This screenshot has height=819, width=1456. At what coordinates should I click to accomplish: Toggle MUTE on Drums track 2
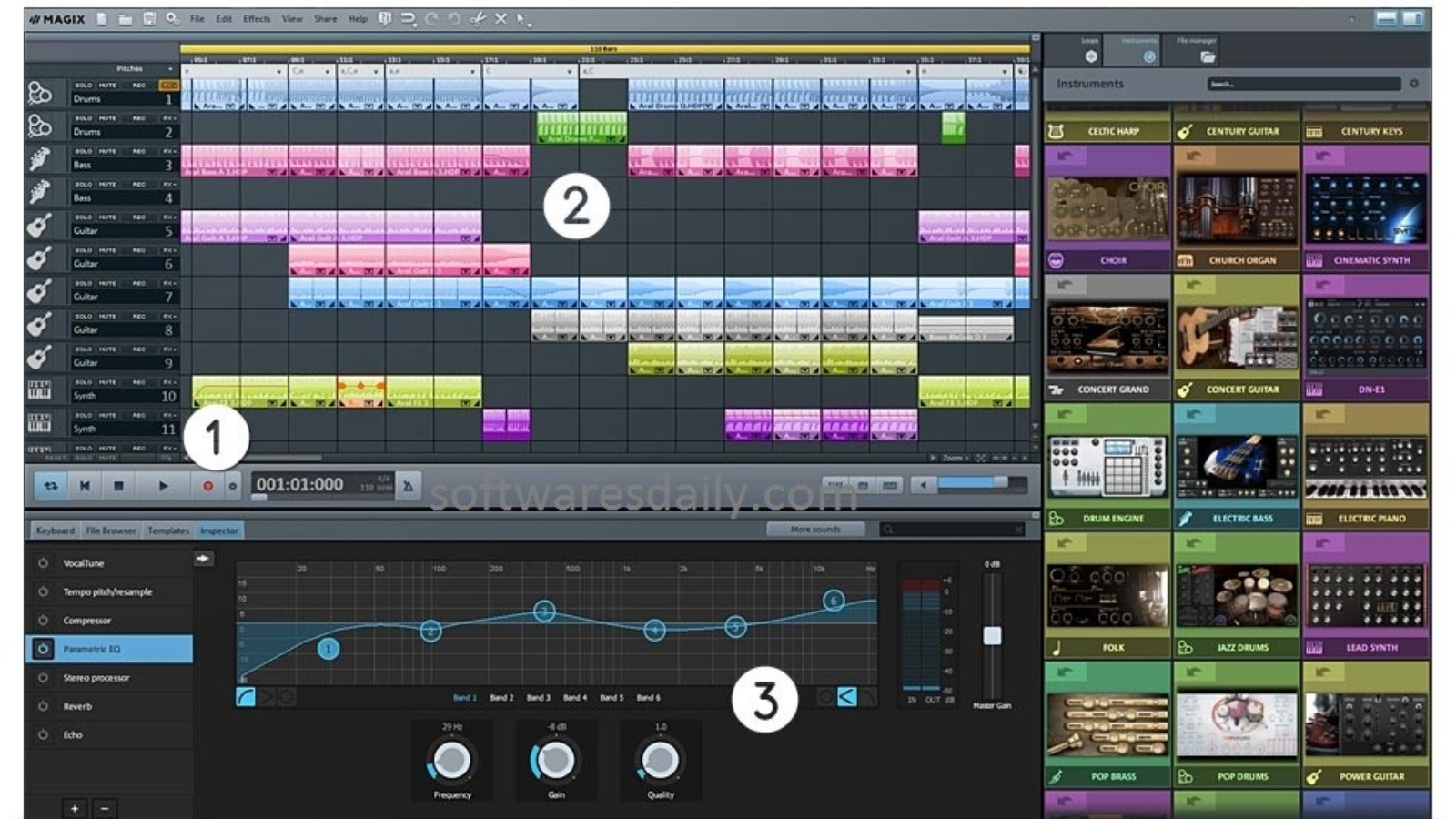point(107,118)
